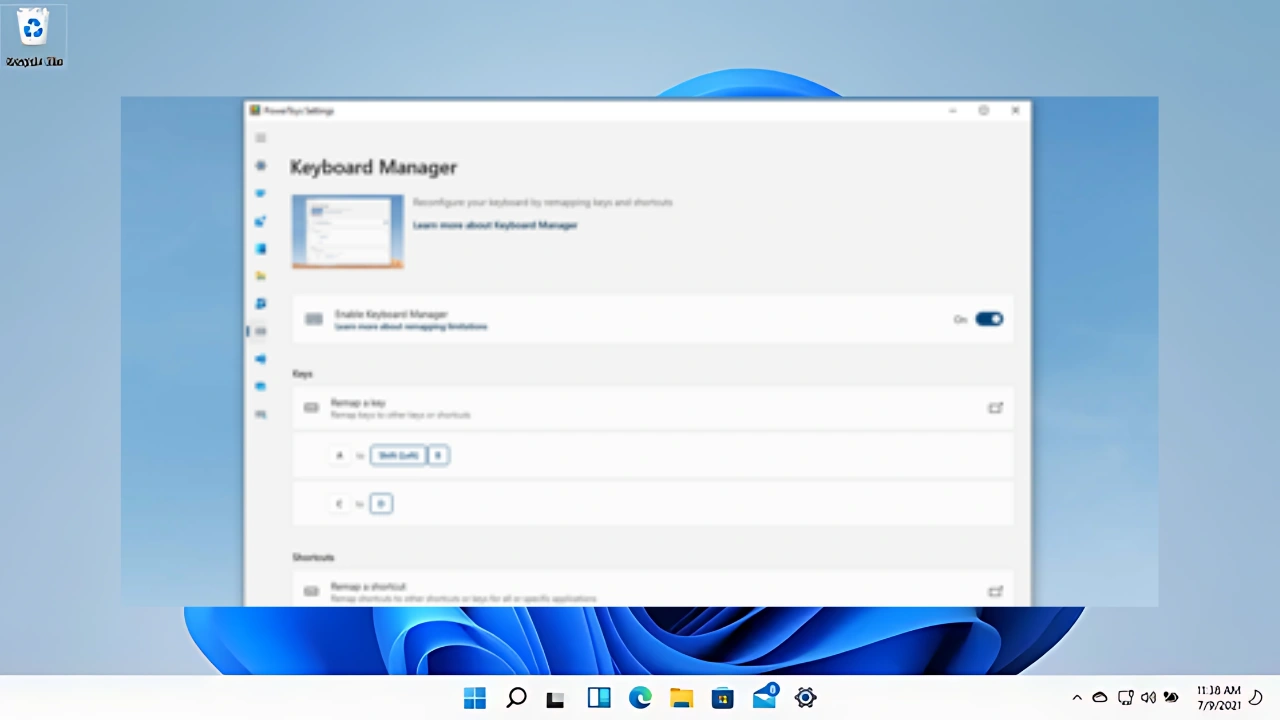Select Color Picker in the sidebar
This screenshot has height=720, width=1280.
click(x=260, y=221)
